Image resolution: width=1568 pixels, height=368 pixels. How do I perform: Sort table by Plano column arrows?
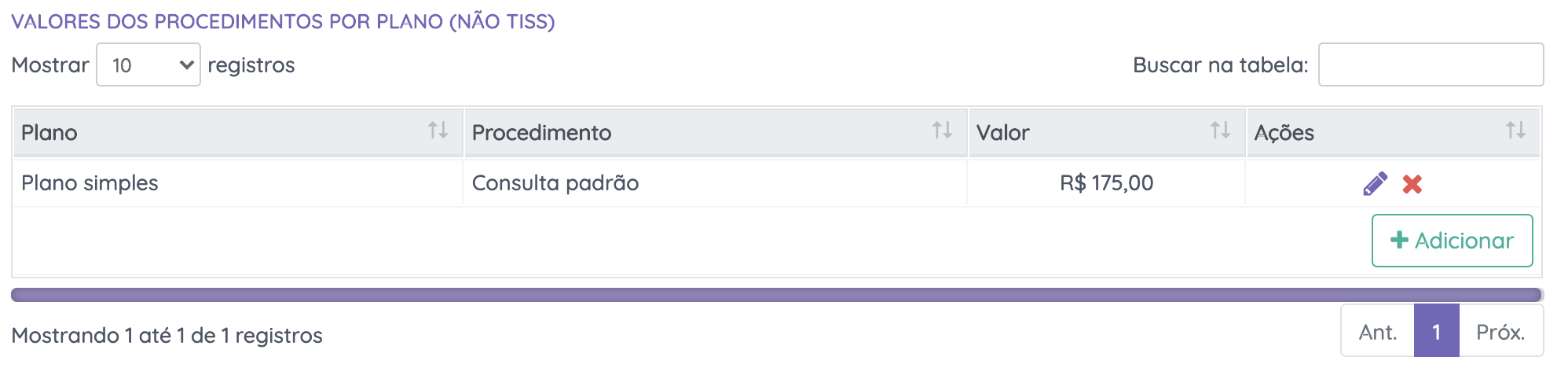(x=438, y=131)
